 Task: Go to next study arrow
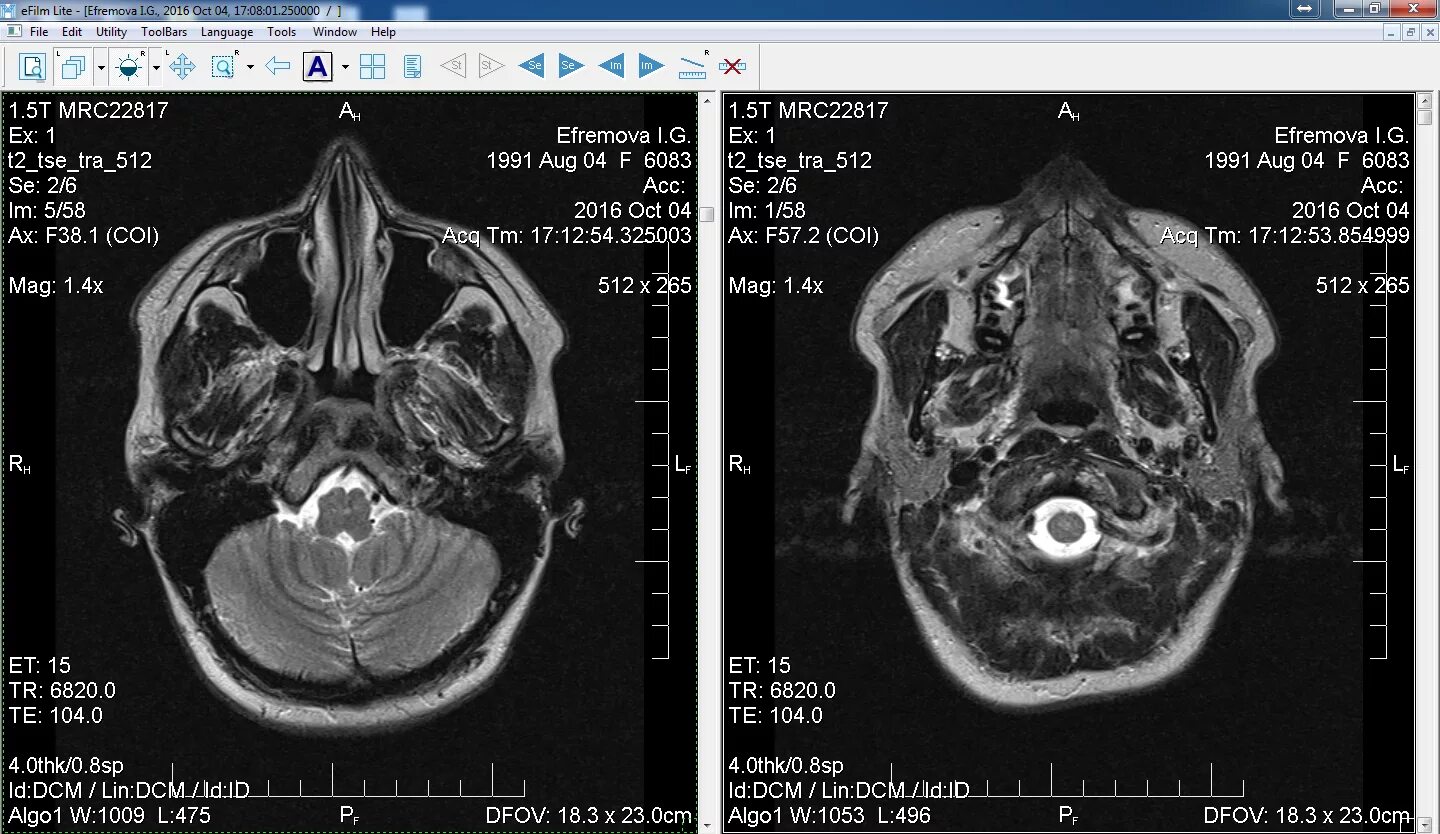coord(491,66)
